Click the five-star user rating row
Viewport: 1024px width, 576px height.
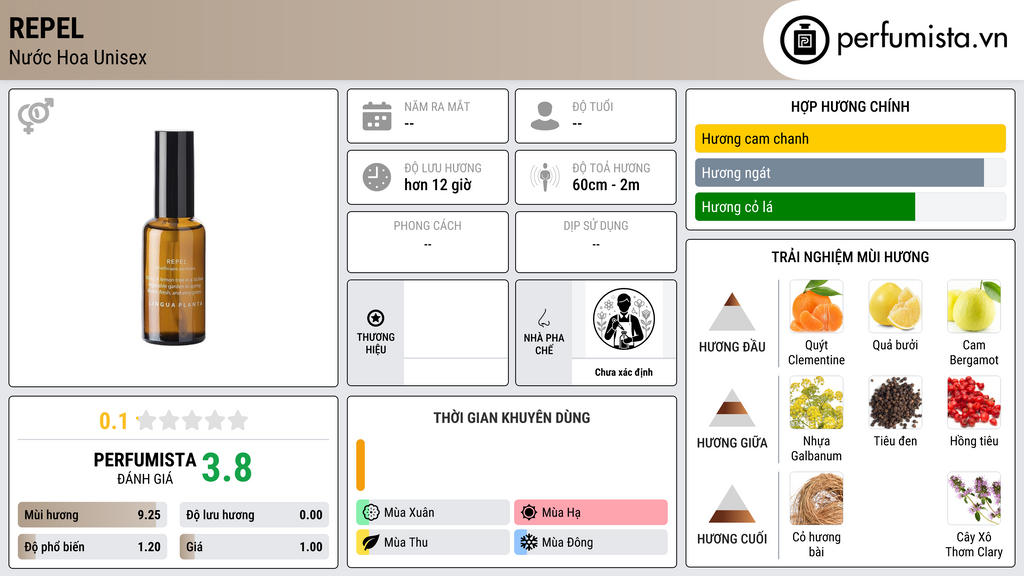(x=192, y=420)
